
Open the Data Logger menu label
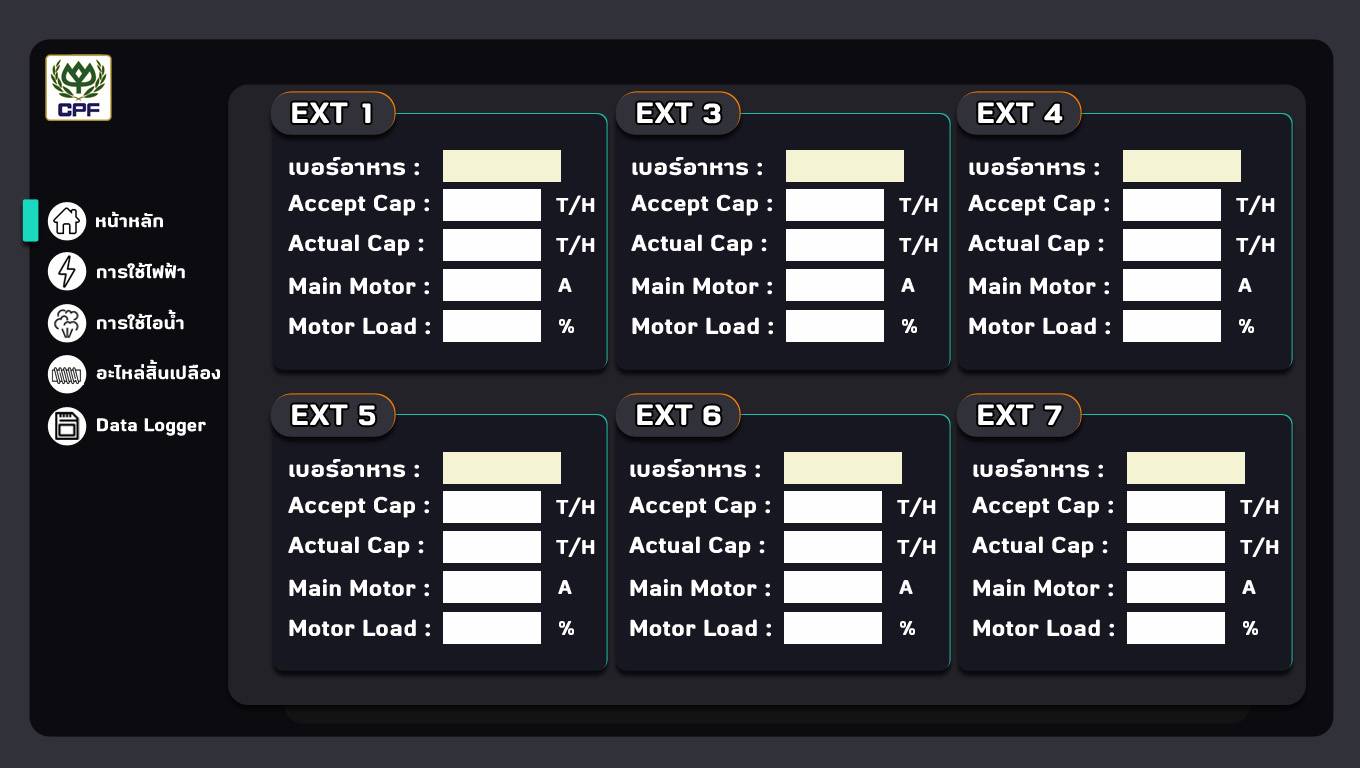tap(151, 425)
